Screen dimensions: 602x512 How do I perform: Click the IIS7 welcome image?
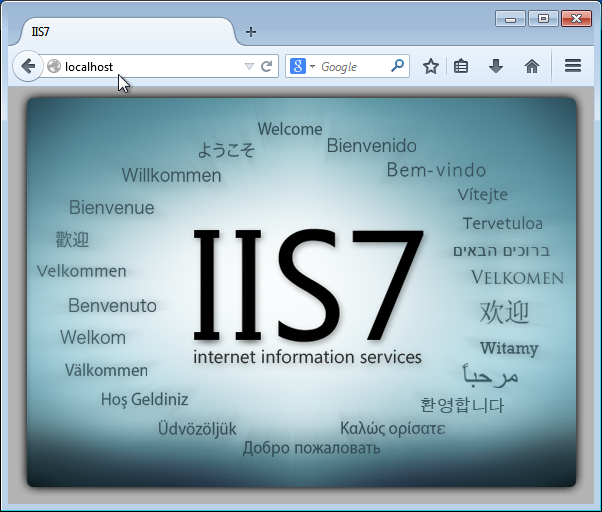[x=301, y=292]
